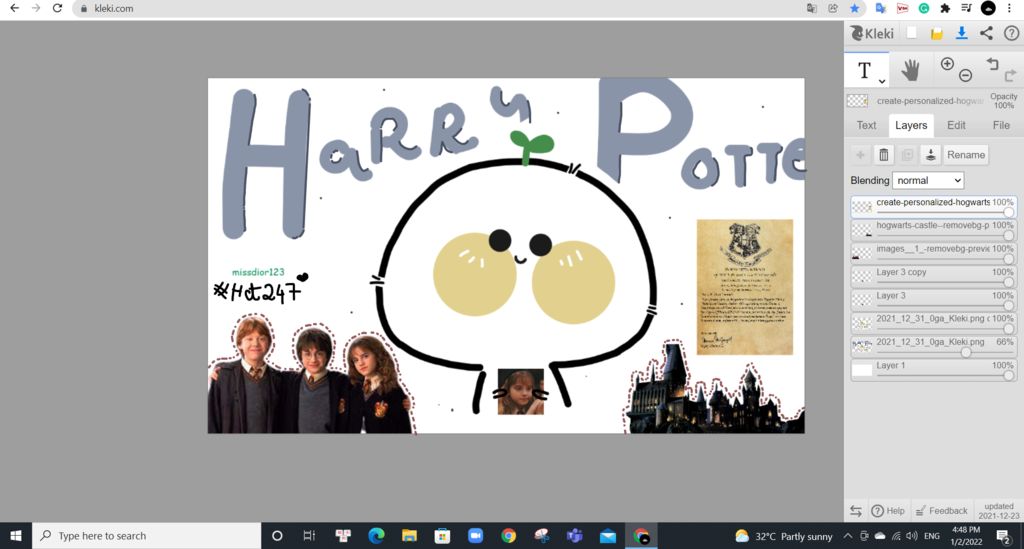Click the Help link at panel bottom

[x=888, y=510]
